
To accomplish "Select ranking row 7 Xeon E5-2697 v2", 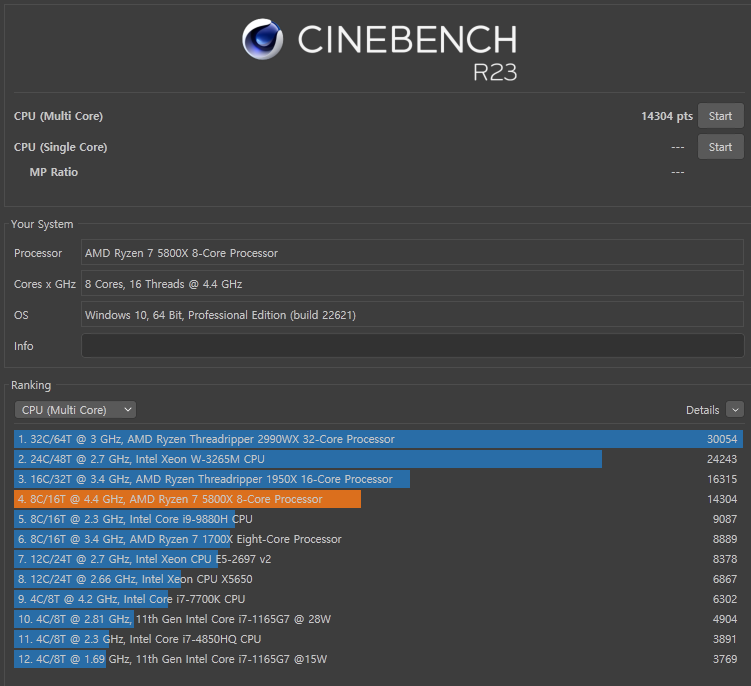I will tap(378, 559).
